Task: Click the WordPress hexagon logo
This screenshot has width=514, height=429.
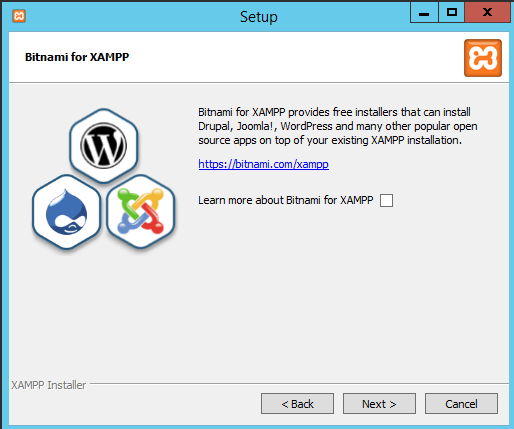Action: pos(104,146)
